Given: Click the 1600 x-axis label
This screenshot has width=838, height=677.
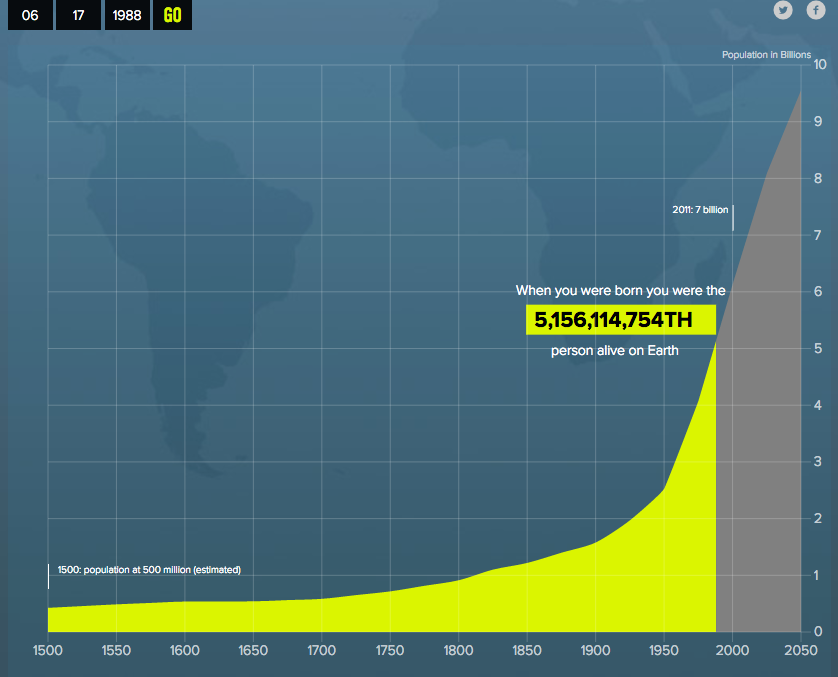Looking at the screenshot, I should pyautogui.click(x=184, y=650).
